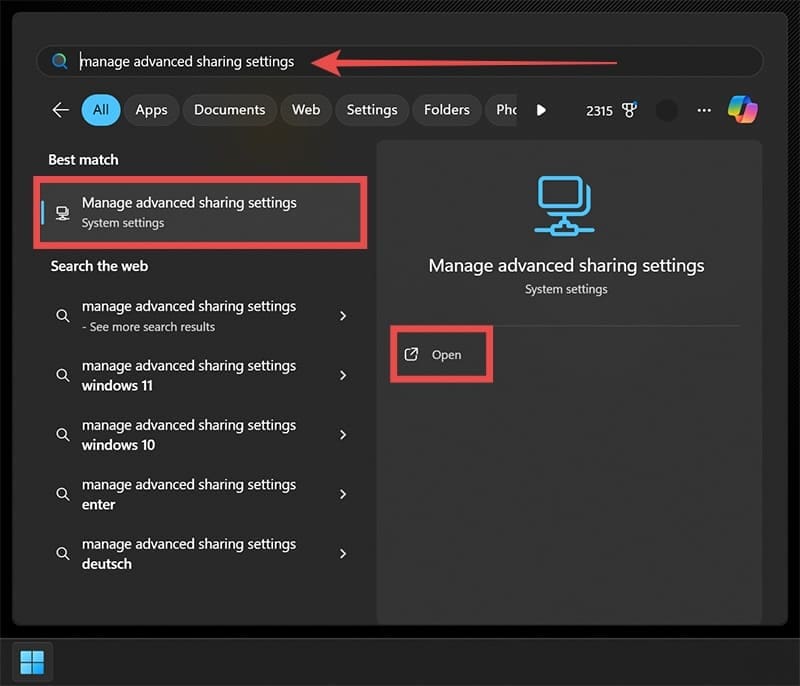Image resolution: width=800 pixels, height=686 pixels.
Task: Switch to the Apps filter tab
Action: click(151, 110)
